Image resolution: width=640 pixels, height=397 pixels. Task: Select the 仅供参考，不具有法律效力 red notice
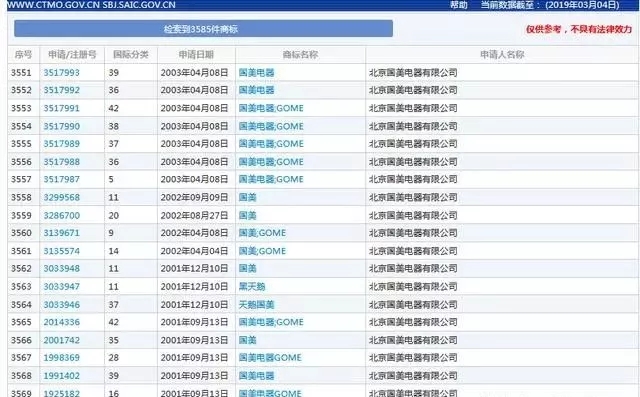point(579,29)
